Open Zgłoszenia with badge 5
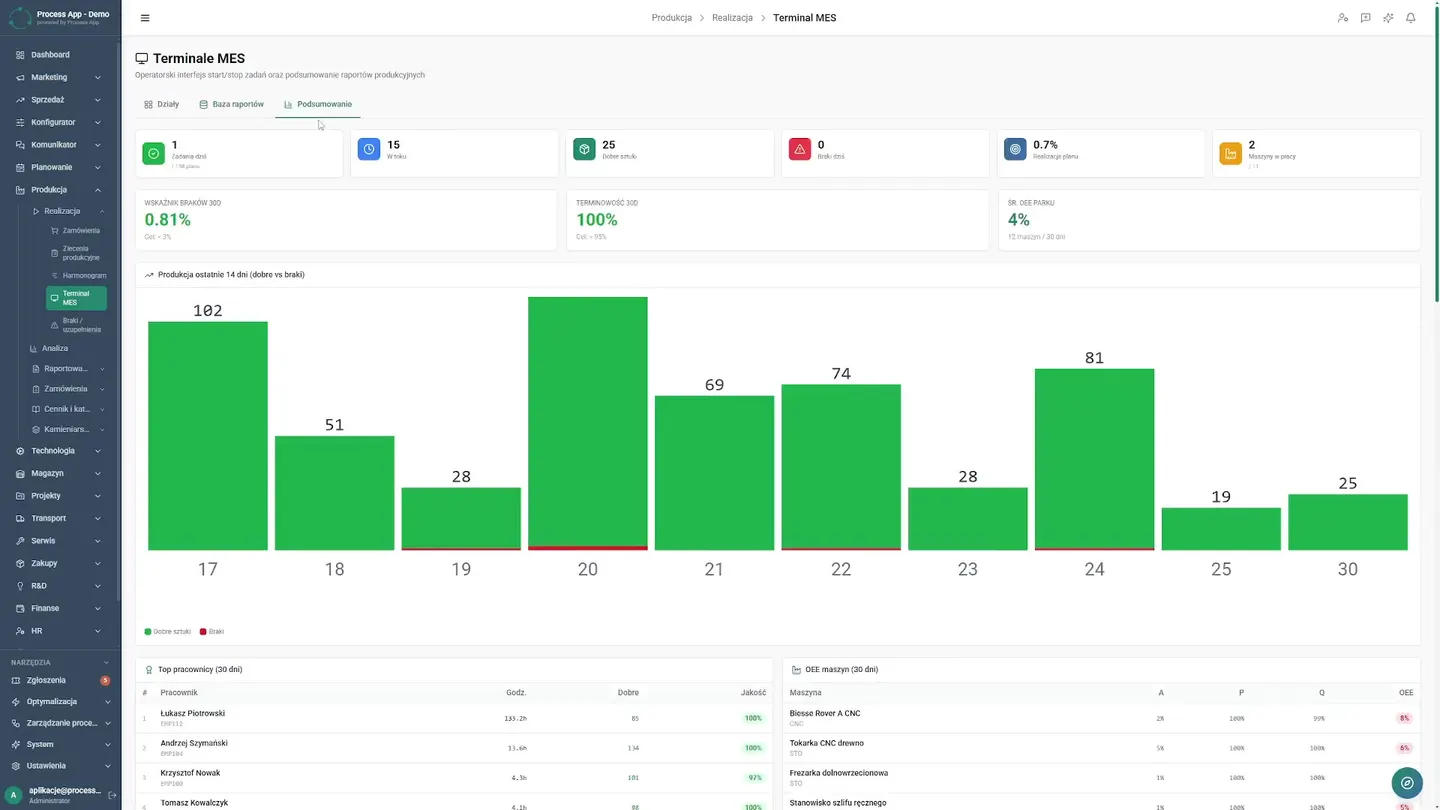Viewport: 1440px width, 810px height. [60, 680]
